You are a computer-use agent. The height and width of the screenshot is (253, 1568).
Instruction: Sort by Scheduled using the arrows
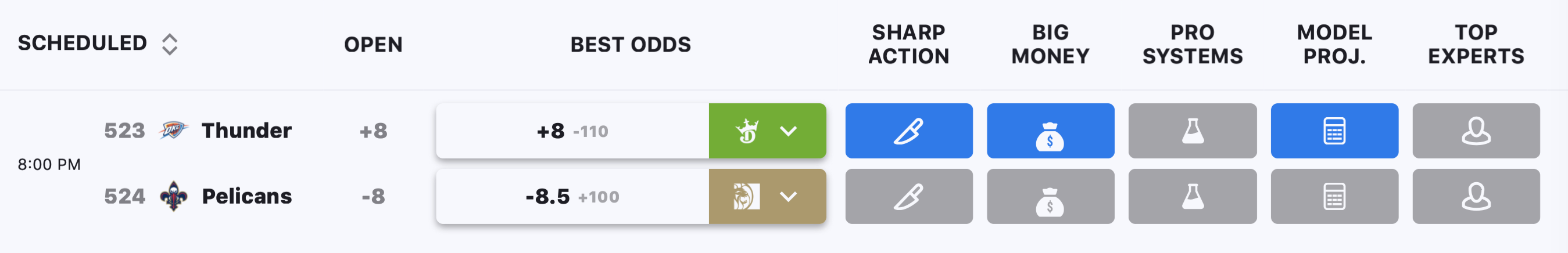pyautogui.click(x=170, y=45)
